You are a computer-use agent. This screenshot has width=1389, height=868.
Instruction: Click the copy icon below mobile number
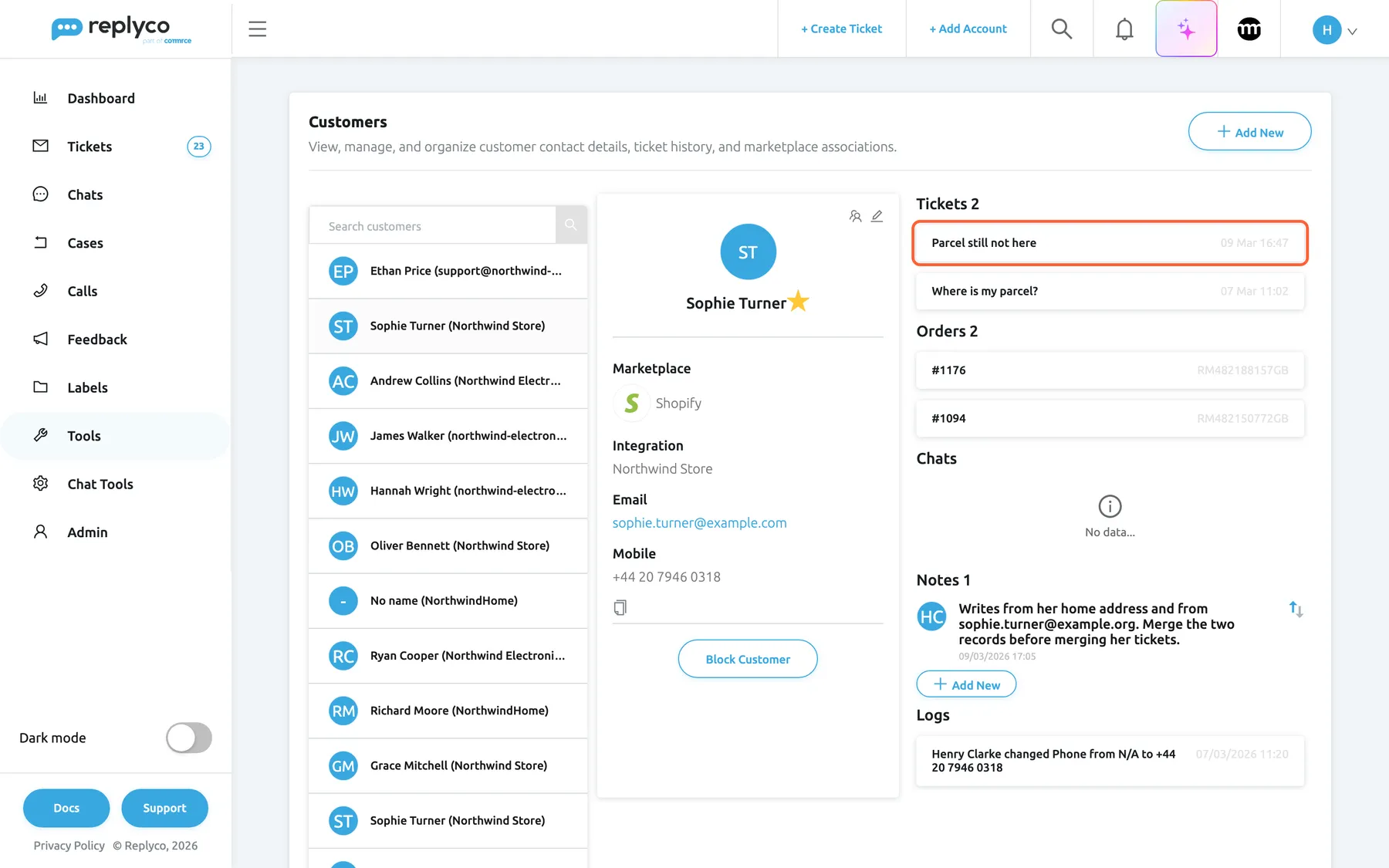(x=620, y=607)
